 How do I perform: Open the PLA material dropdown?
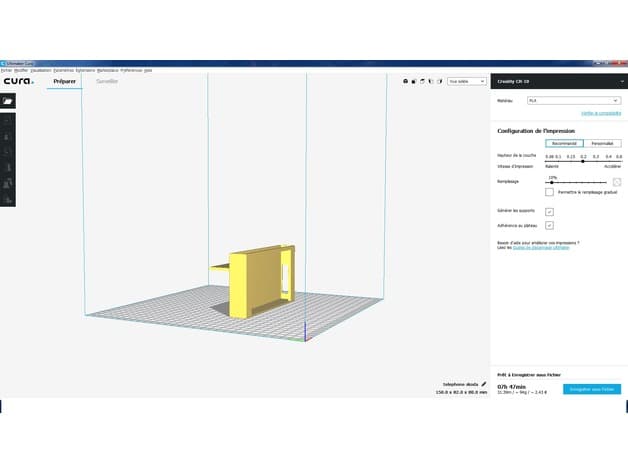[x=574, y=101]
